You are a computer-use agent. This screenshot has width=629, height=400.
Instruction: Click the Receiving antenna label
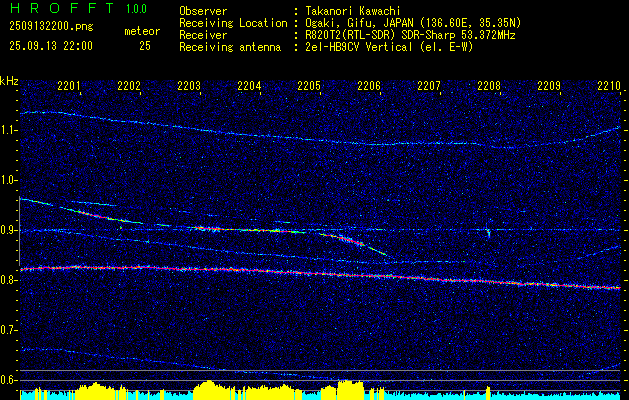tap(230, 47)
